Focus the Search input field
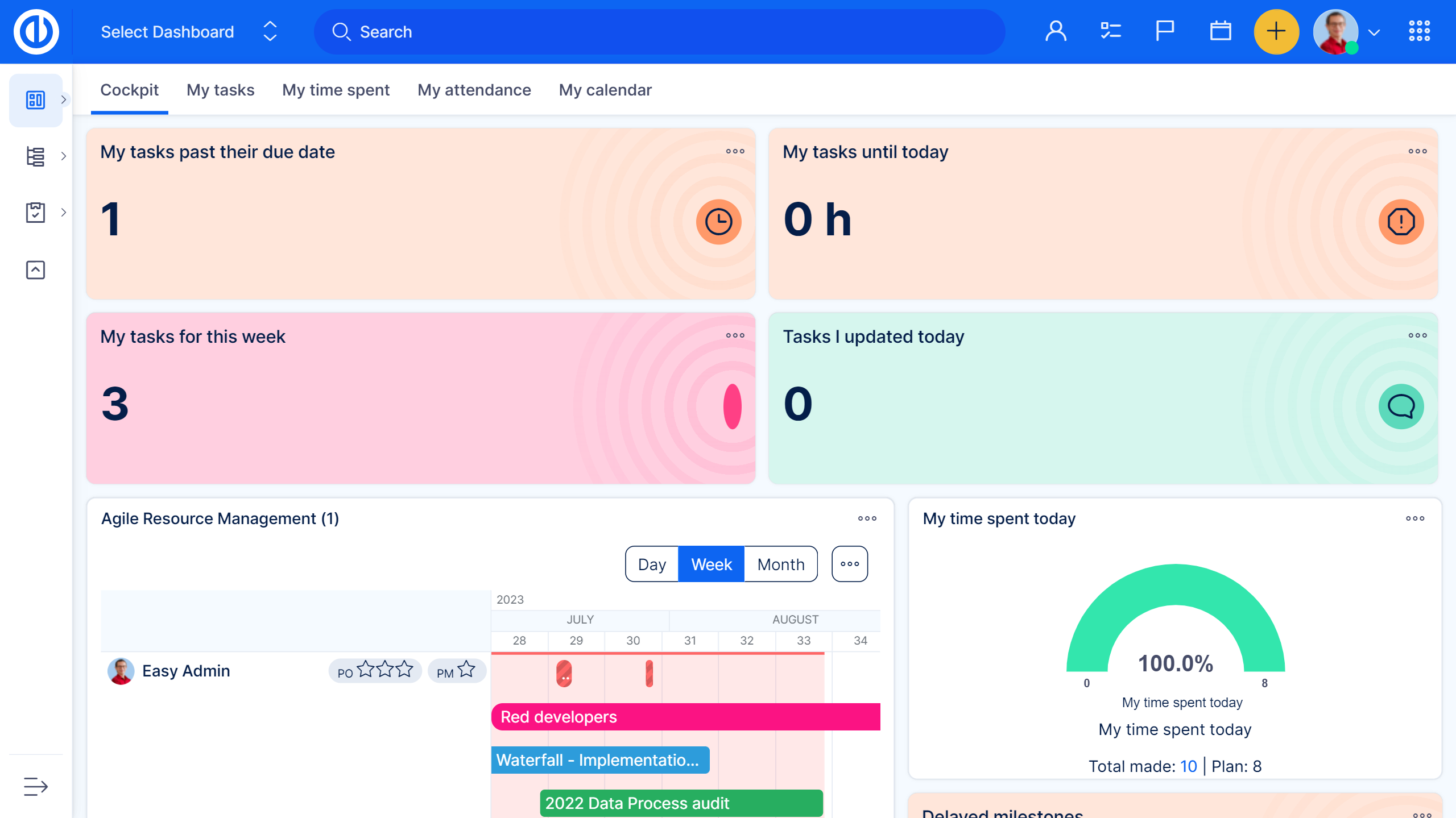Image resolution: width=1456 pixels, height=818 pixels. (x=660, y=32)
